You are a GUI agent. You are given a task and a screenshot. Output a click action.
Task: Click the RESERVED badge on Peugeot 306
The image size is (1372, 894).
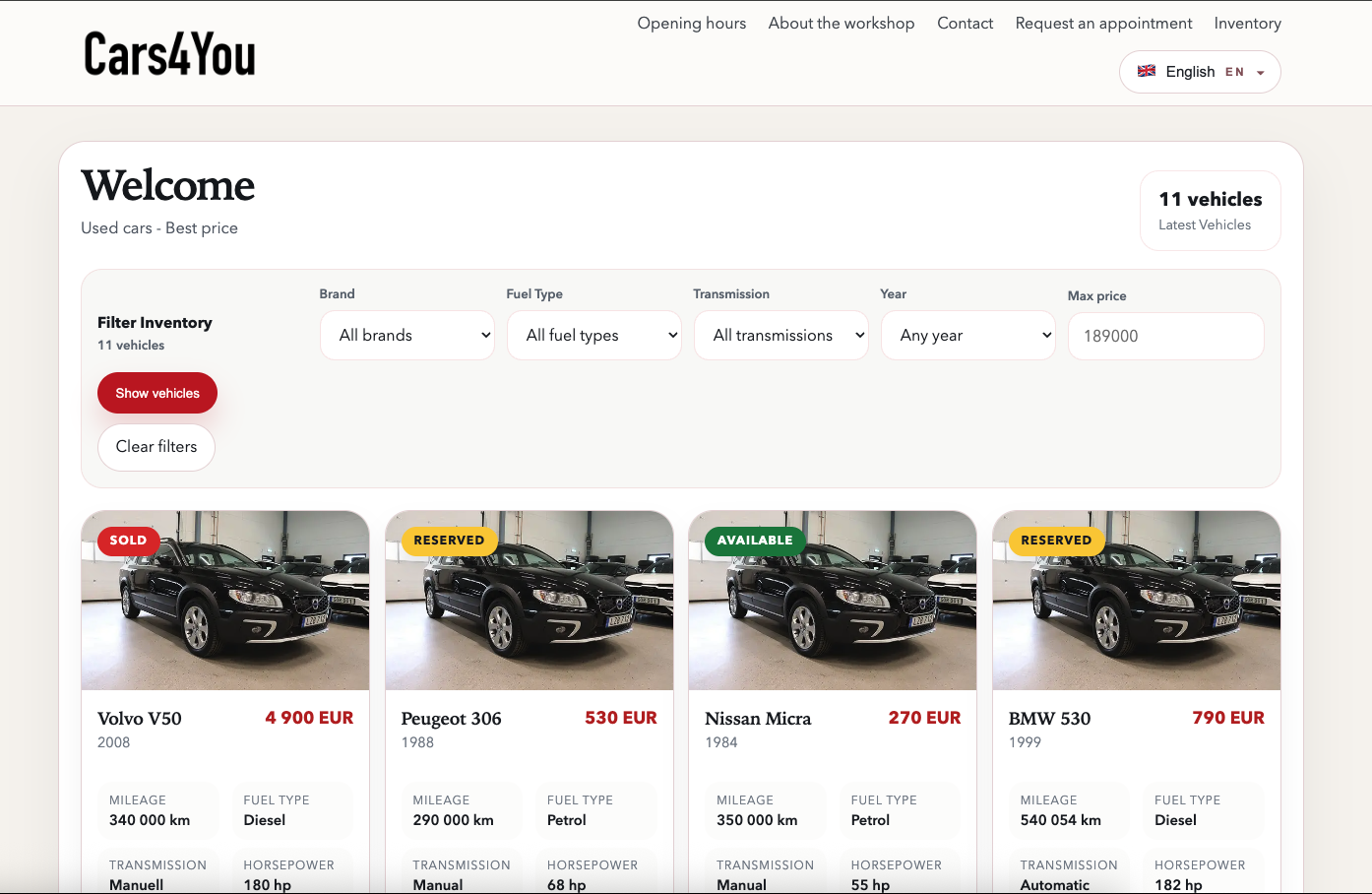[449, 541]
